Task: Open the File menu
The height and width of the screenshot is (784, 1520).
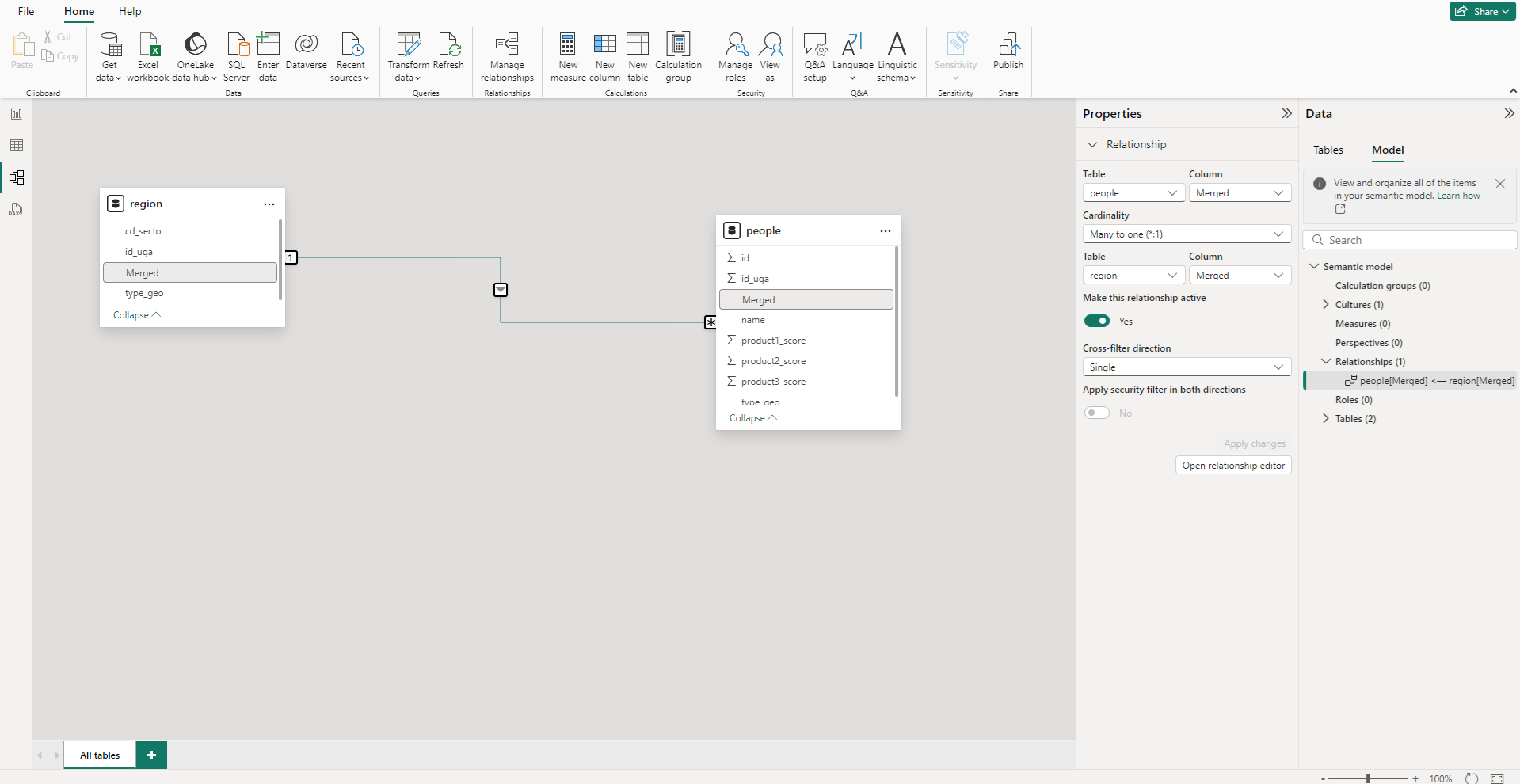Action: click(26, 11)
